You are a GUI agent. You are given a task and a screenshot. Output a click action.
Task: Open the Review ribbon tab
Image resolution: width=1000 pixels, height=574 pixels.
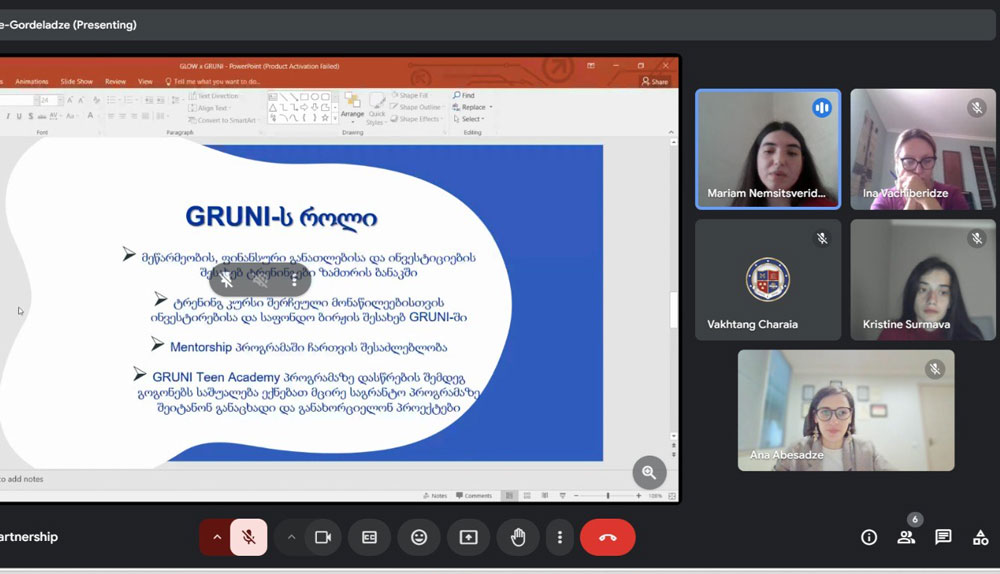point(115,81)
